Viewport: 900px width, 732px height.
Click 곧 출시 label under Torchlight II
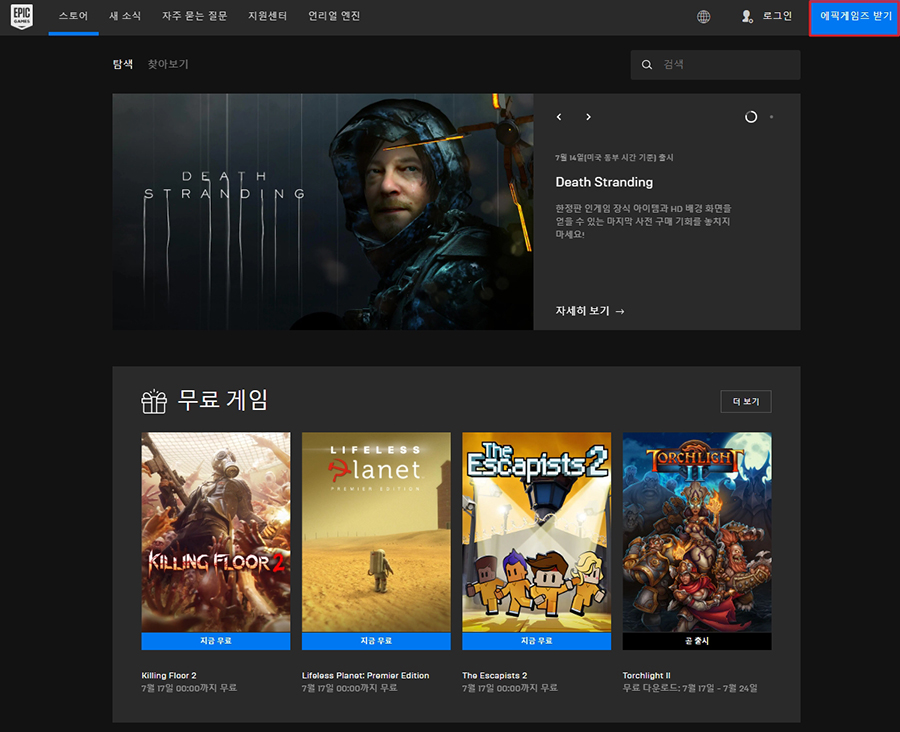click(697, 641)
